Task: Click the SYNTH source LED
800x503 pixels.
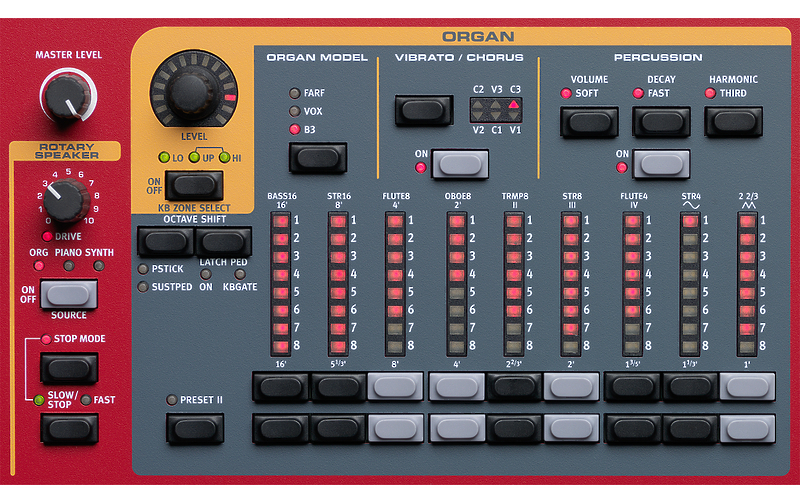Action: [99, 265]
